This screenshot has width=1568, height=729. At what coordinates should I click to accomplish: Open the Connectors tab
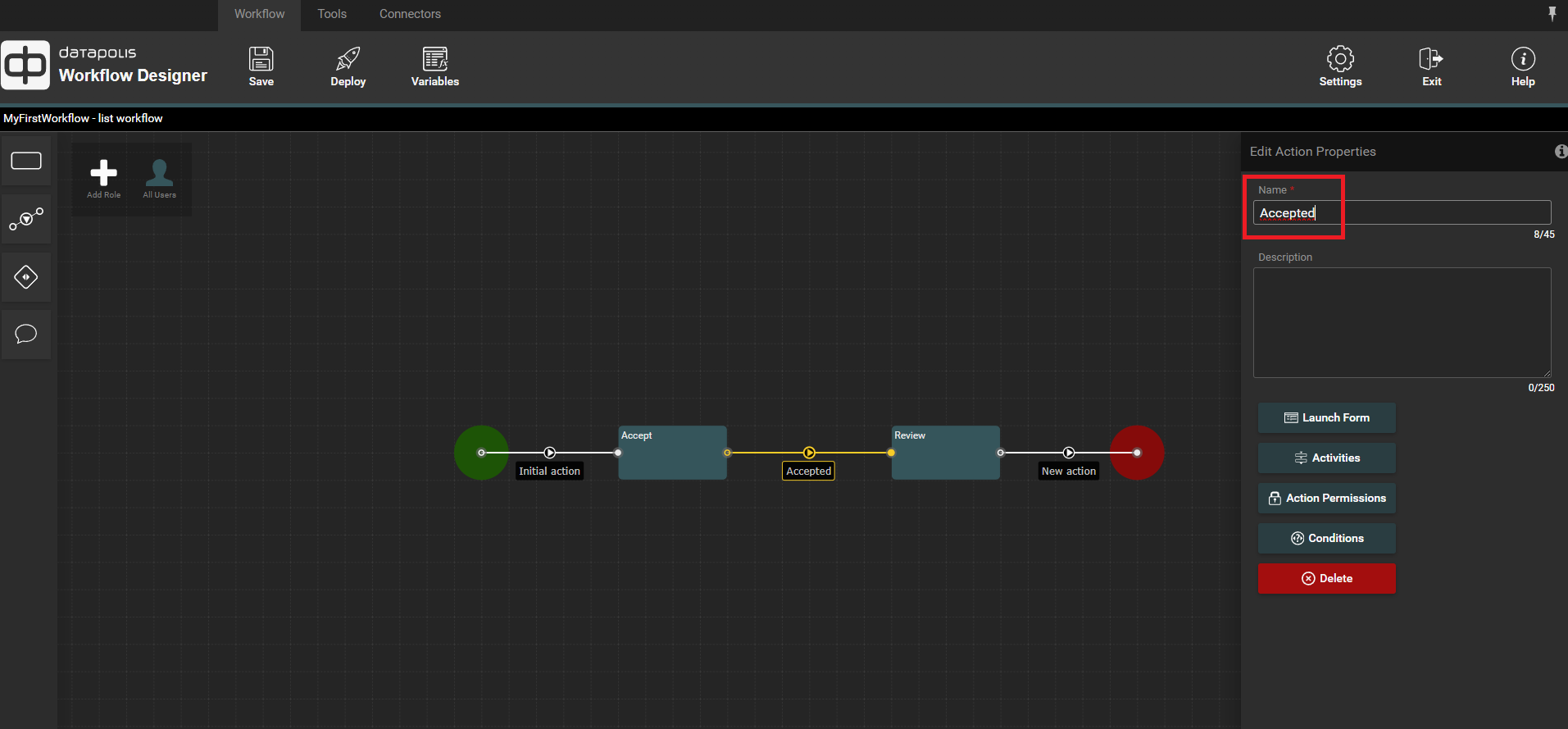click(x=410, y=14)
